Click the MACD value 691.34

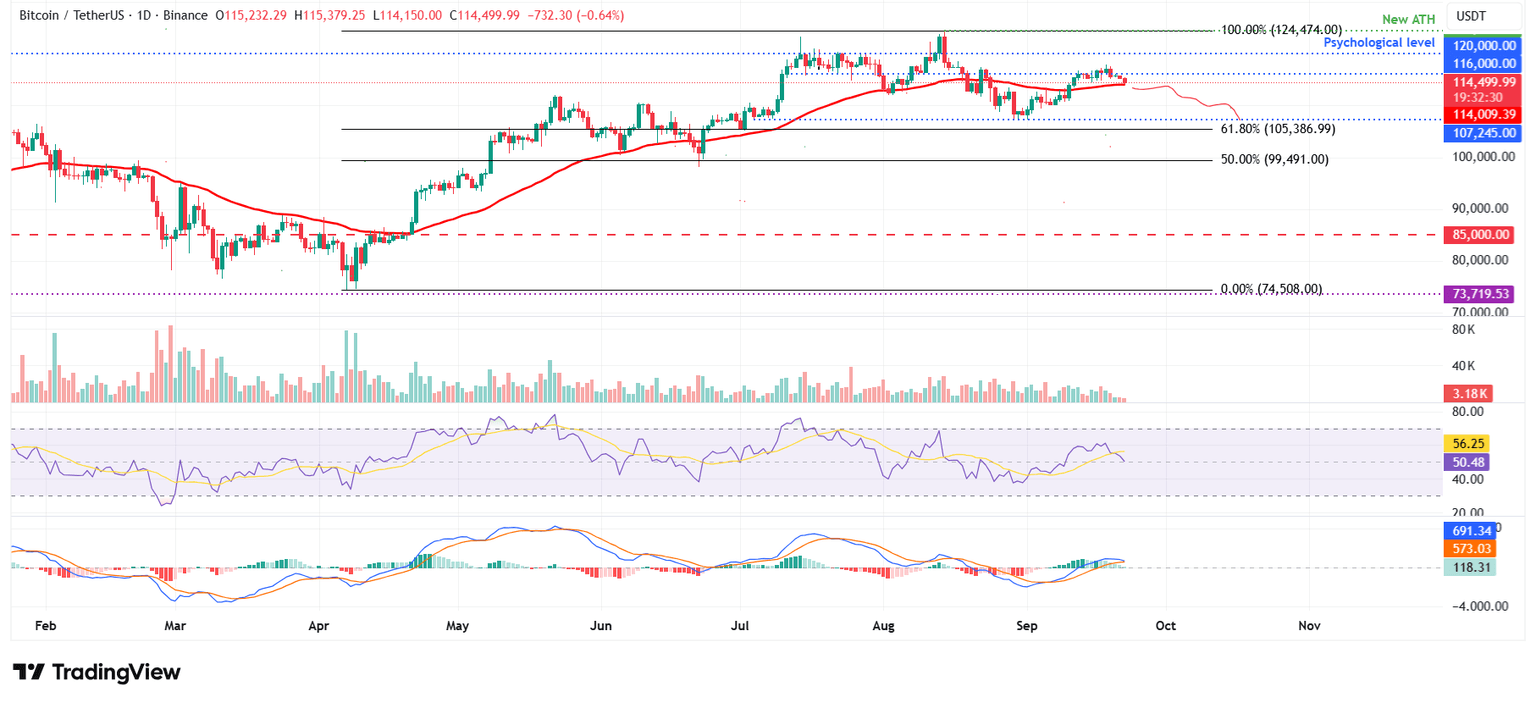point(1468,531)
